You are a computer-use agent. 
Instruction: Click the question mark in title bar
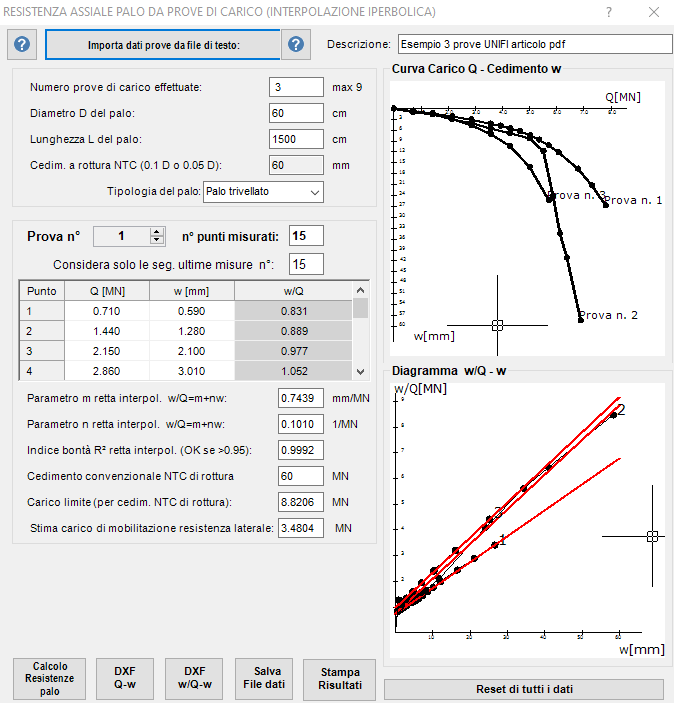(609, 12)
